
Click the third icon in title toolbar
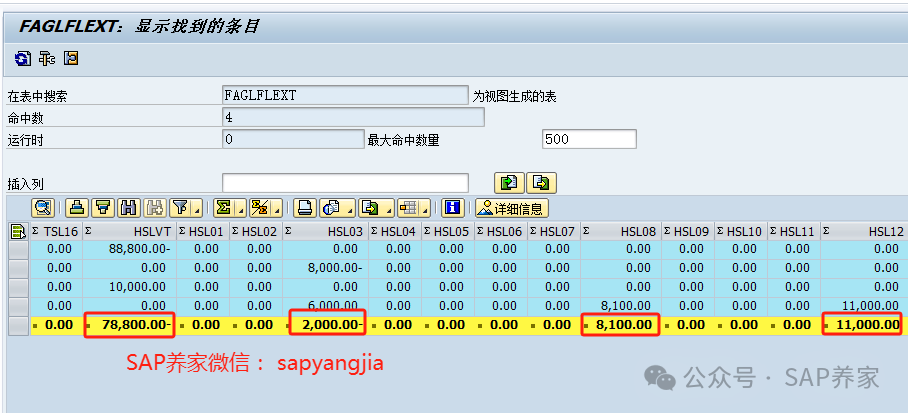point(71,59)
